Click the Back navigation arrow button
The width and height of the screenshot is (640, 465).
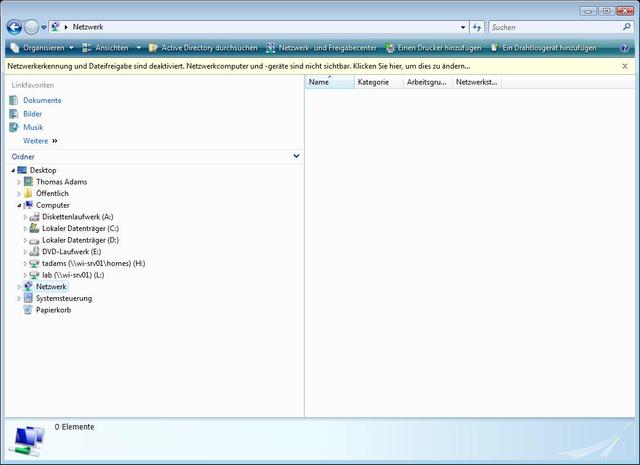coord(14,27)
